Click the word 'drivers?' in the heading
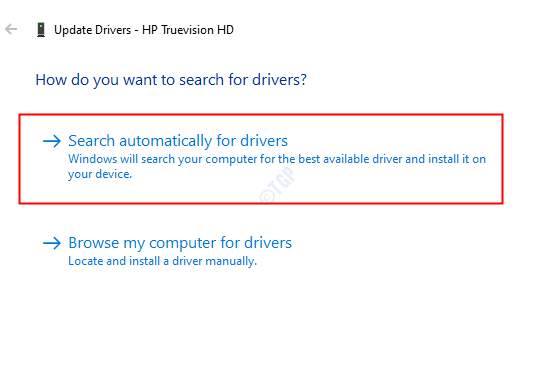The width and height of the screenshot is (555, 372). click(279, 80)
